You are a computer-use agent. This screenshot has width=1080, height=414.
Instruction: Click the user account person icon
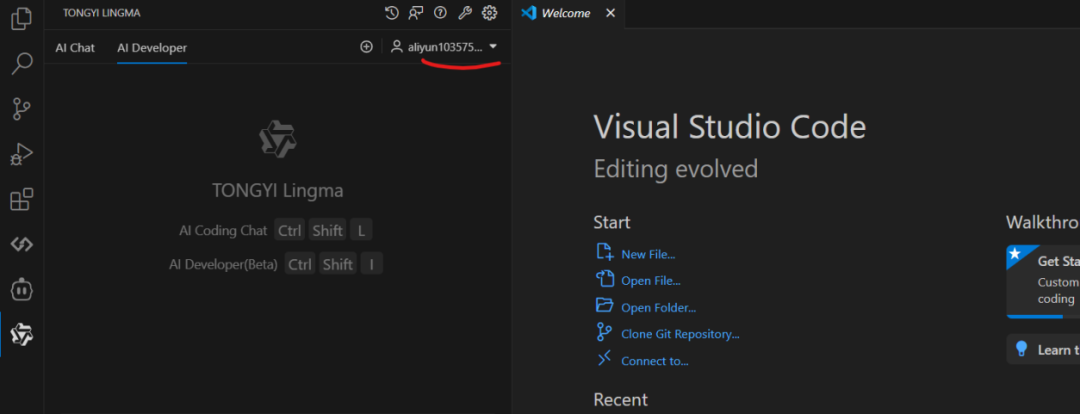(396, 47)
